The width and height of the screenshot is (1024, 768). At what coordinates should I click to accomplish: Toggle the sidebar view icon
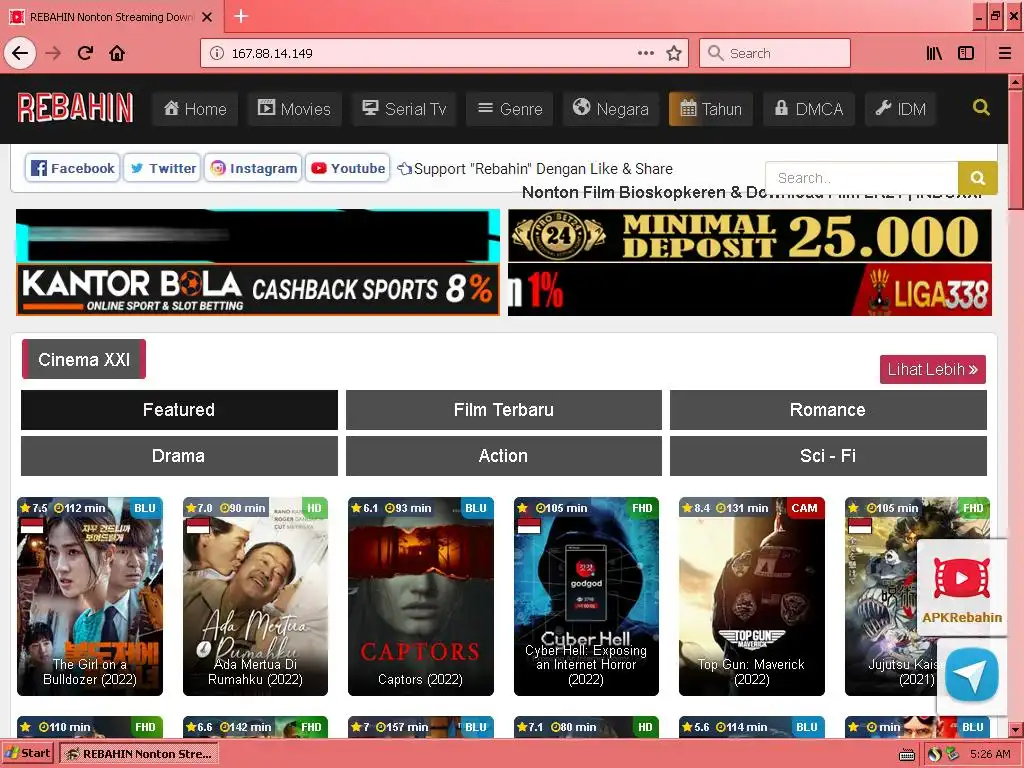[x=966, y=53]
